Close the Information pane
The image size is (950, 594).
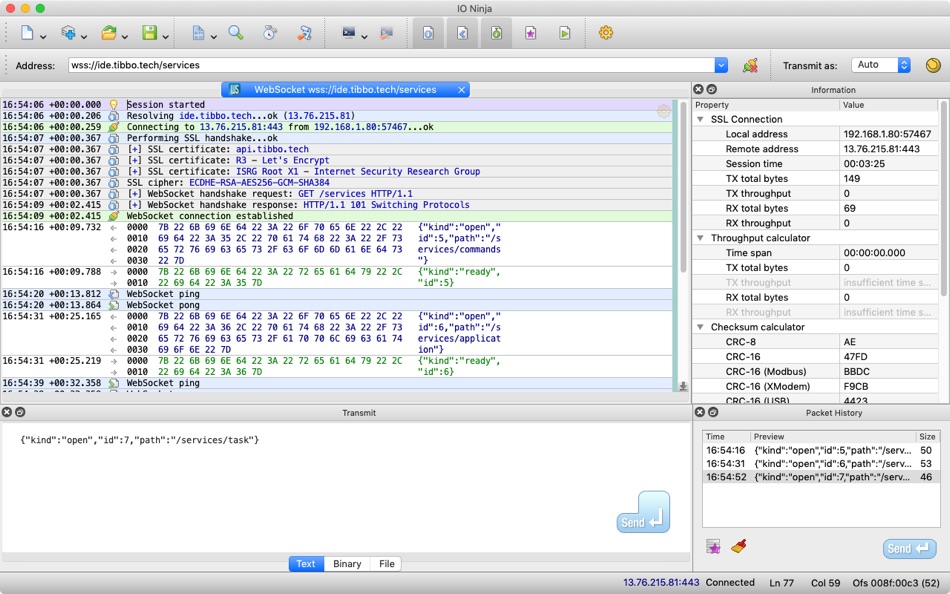[x=699, y=89]
